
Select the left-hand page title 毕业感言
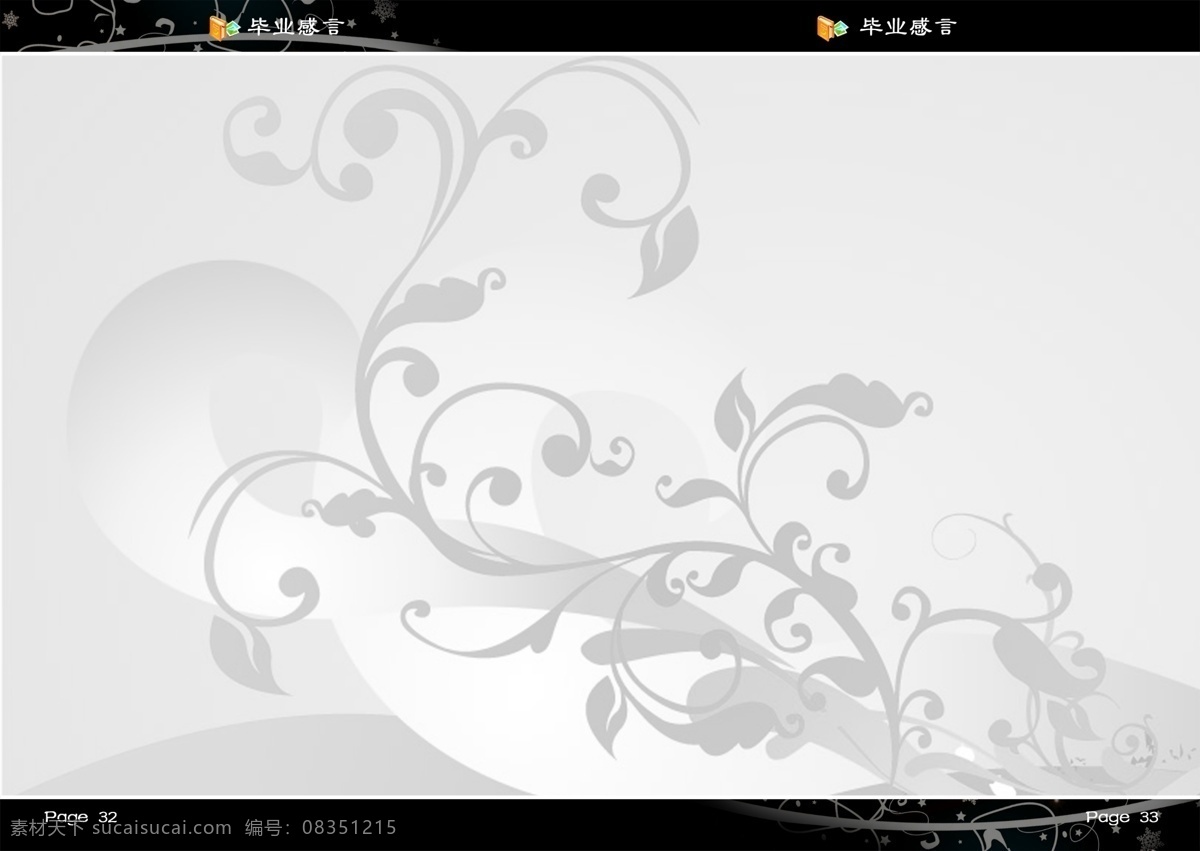coord(295,28)
